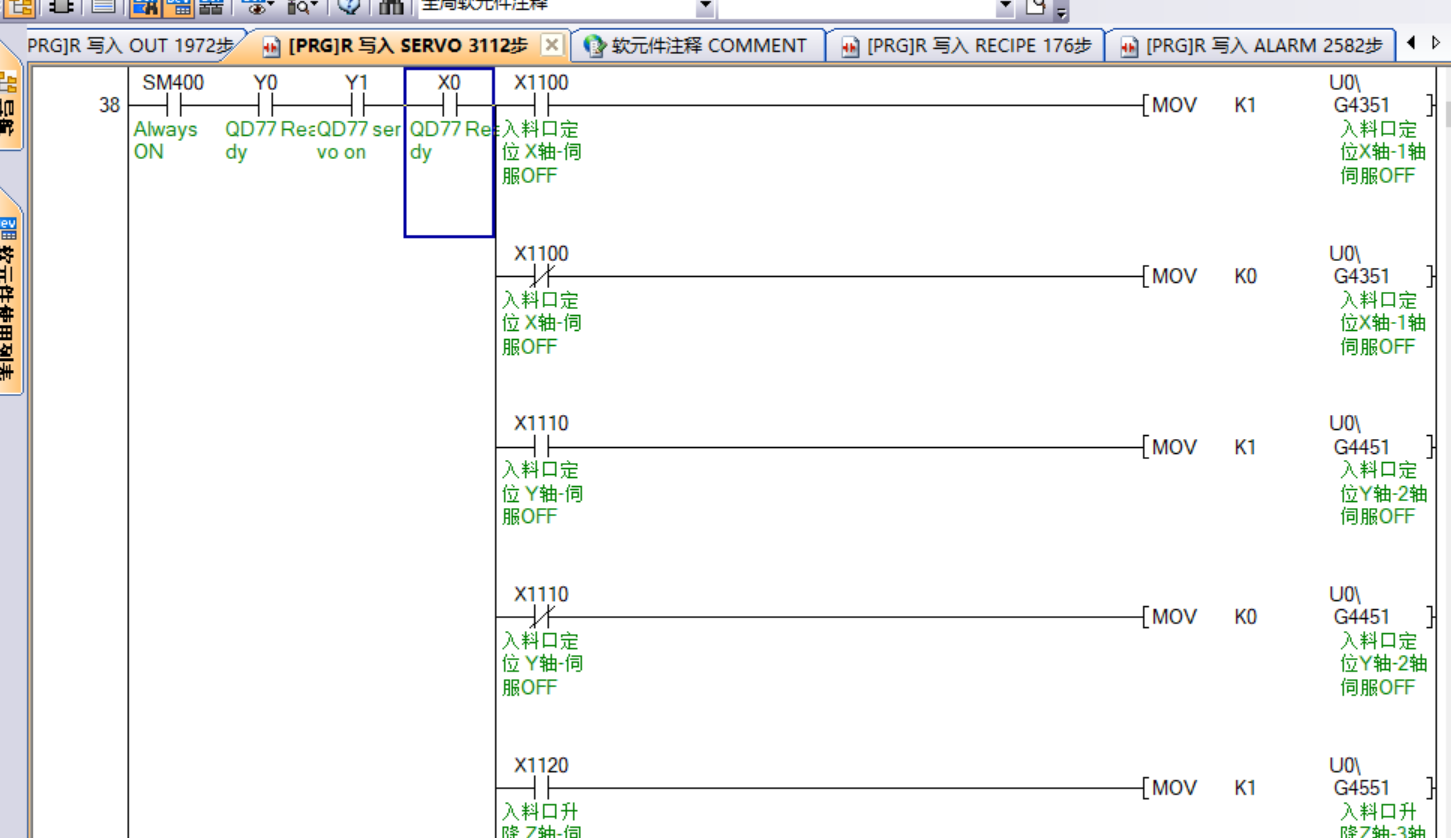
Task: Switch to the R 写入 RECIPE tab
Action: click(967, 46)
